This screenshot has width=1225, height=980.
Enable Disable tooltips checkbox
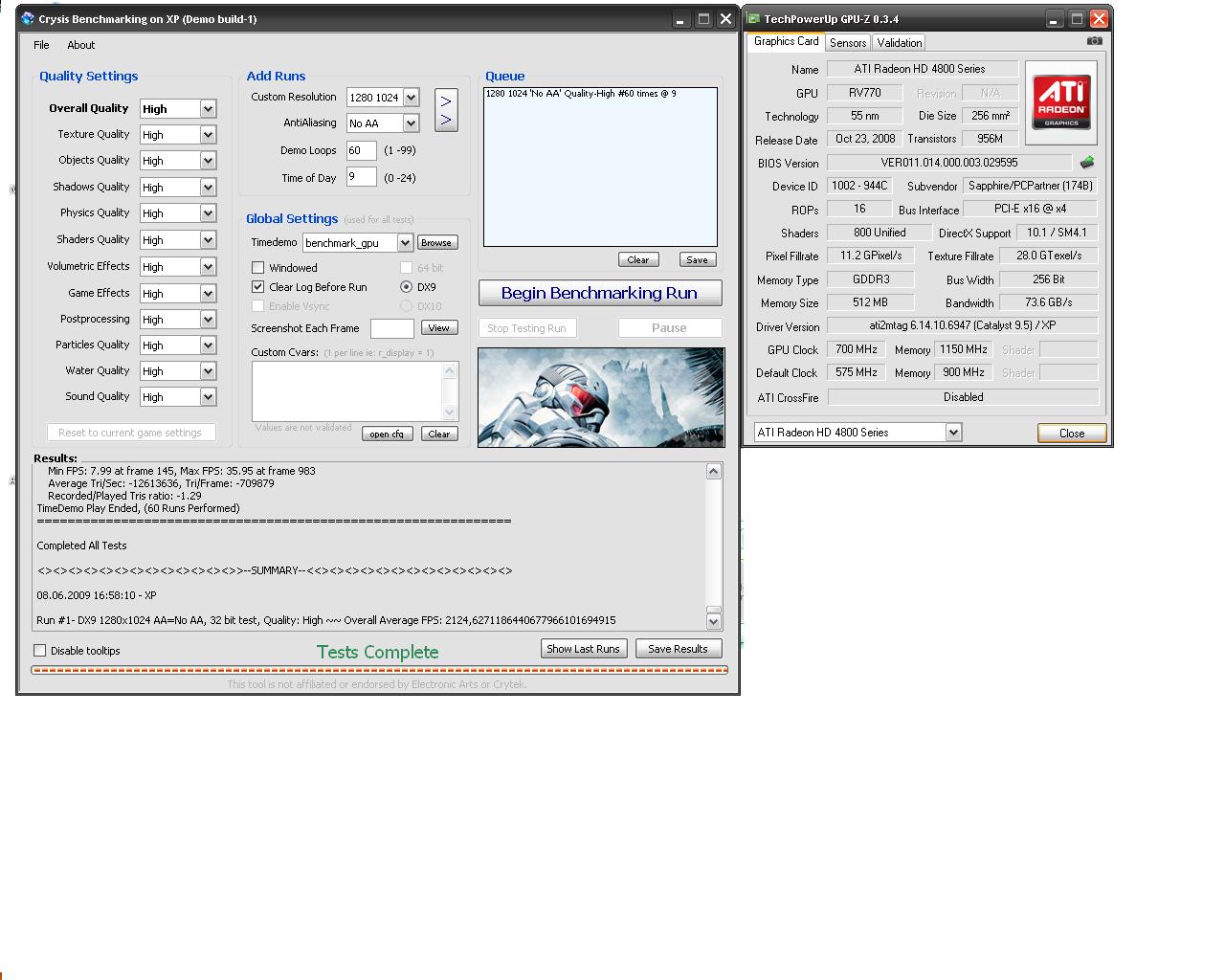[40, 651]
